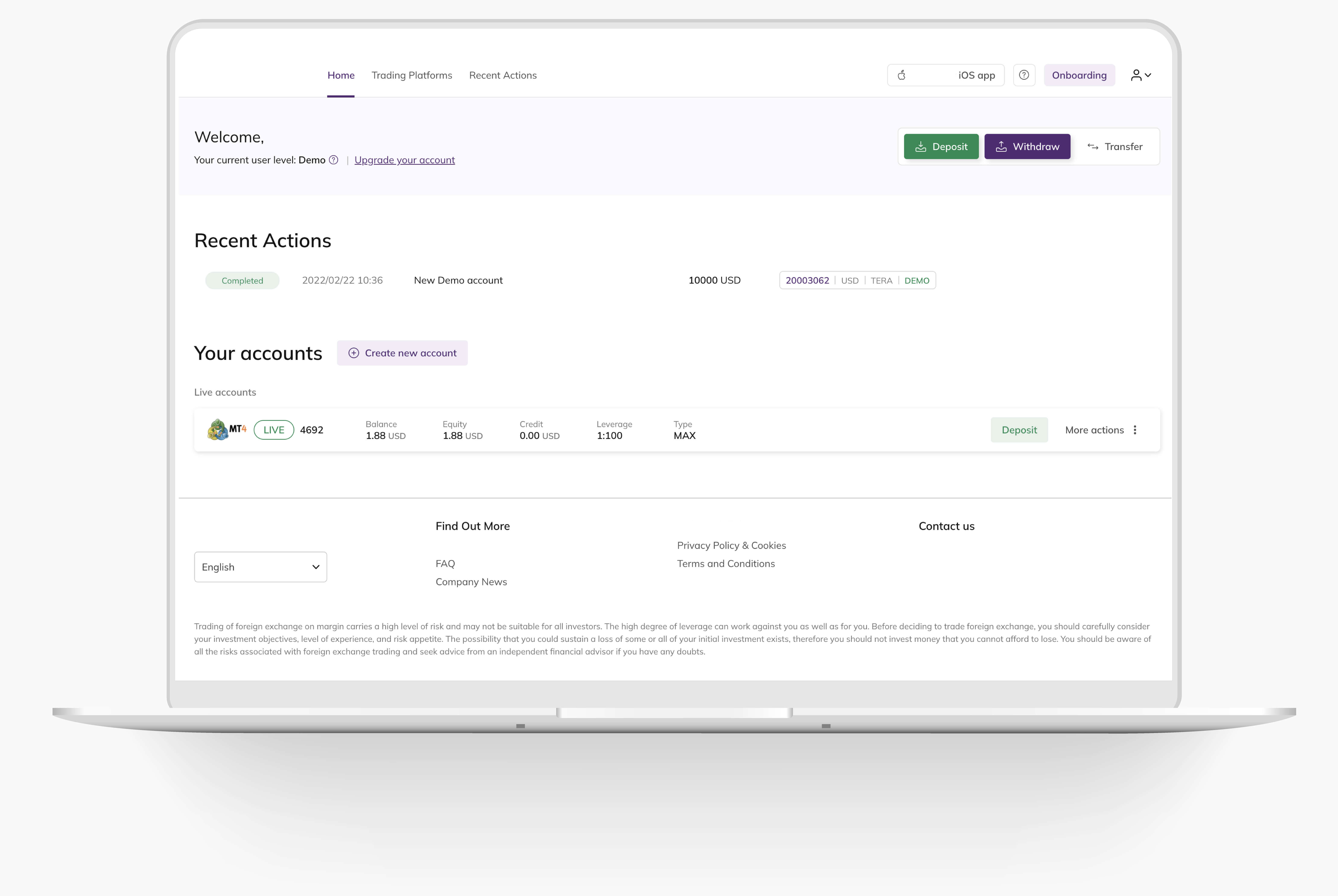Open Privacy Policy & Cookies link
The width and height of the screenshot is (1338, 896).
pos(731,545)
